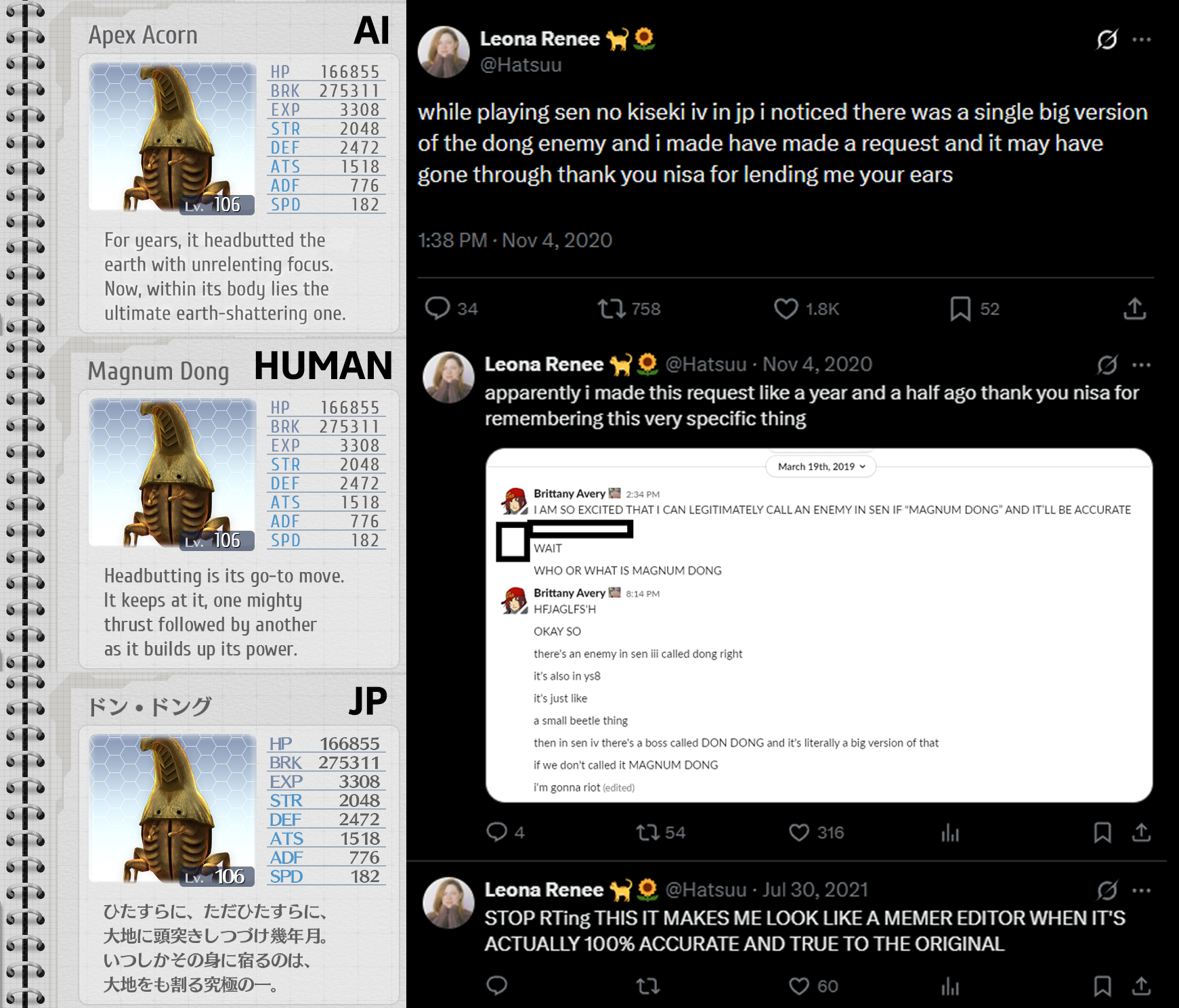Click the Grok icon on main tweet

pos(1107,39)
